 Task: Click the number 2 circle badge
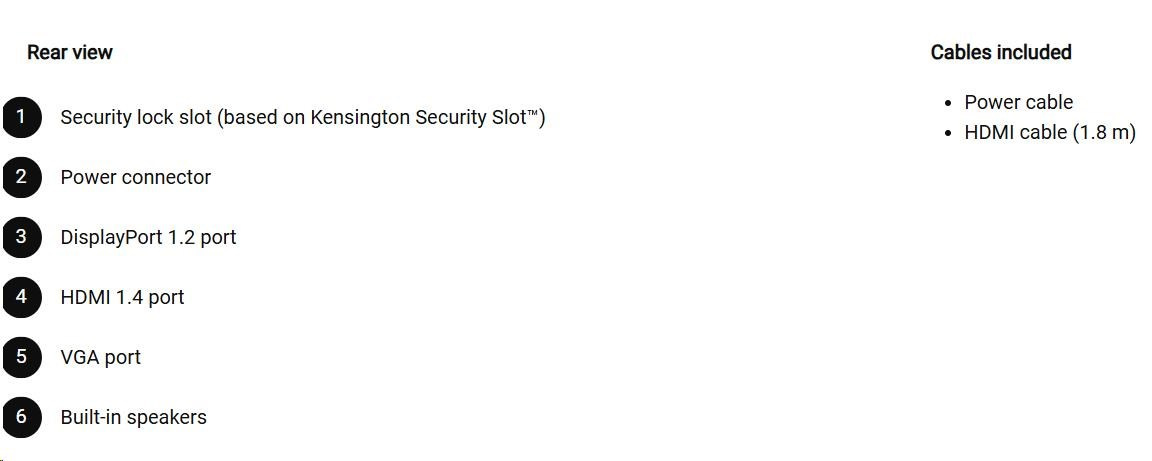click(21, 178)
